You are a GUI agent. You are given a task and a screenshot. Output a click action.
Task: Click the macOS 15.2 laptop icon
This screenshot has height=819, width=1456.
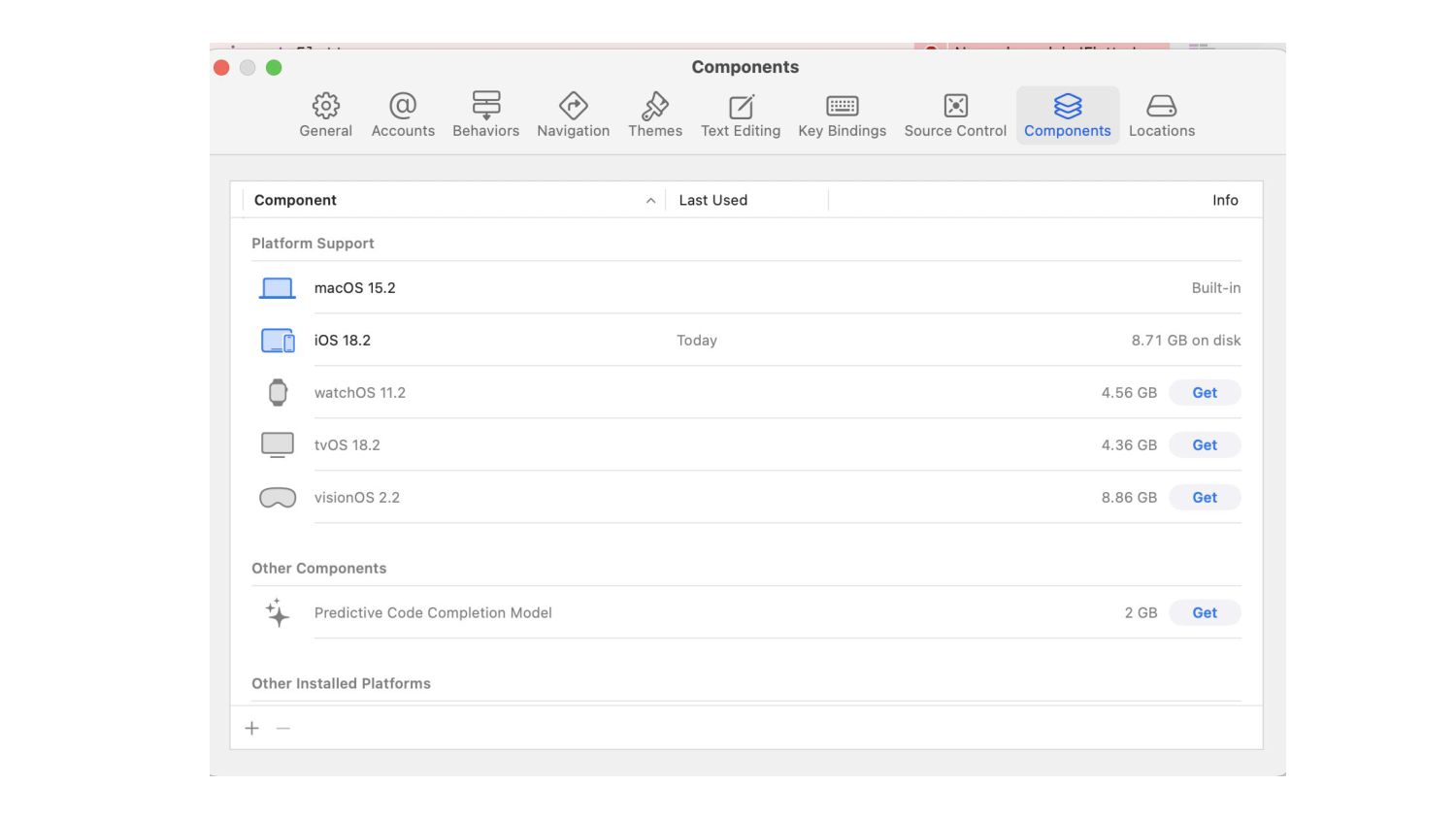coord(278,288)
